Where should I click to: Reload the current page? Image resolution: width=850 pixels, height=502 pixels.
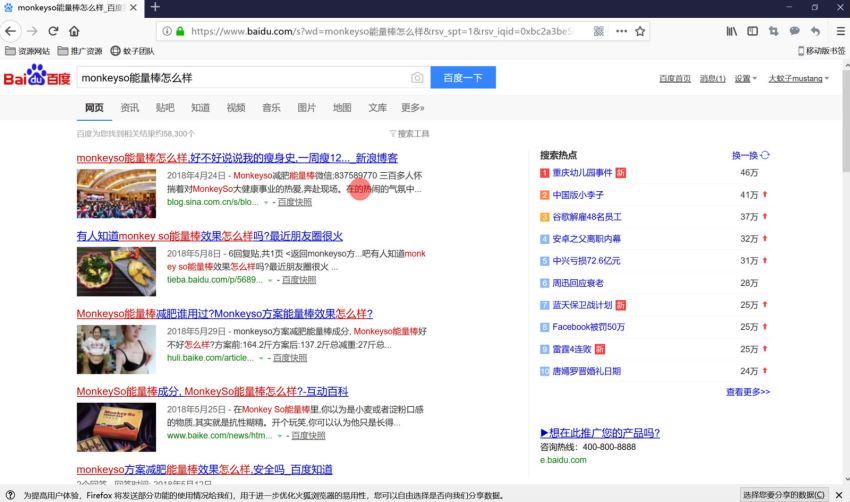click(53, 31)
